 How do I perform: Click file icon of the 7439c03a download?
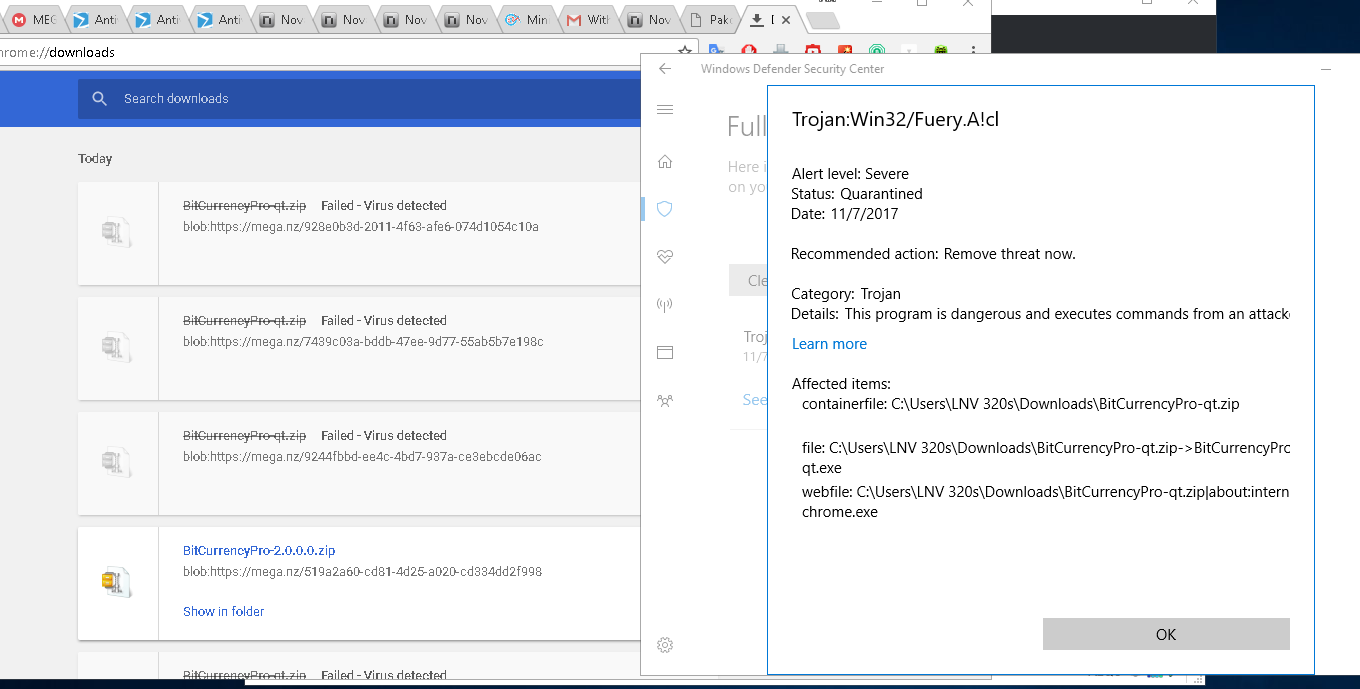click(116, 347)
